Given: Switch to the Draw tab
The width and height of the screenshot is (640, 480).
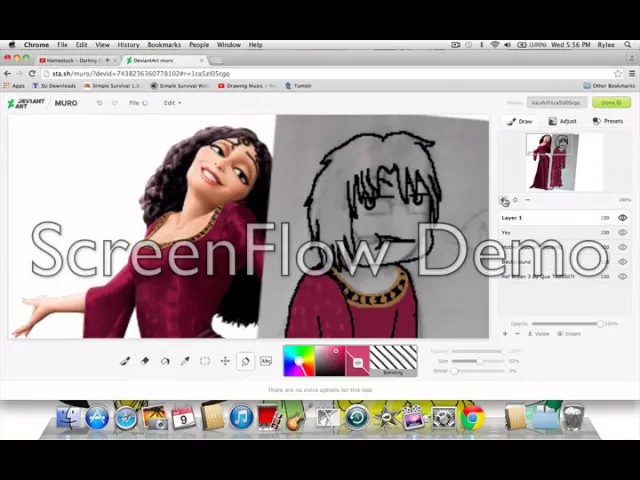Looking at the screenshot, I should tap(520, 121).
